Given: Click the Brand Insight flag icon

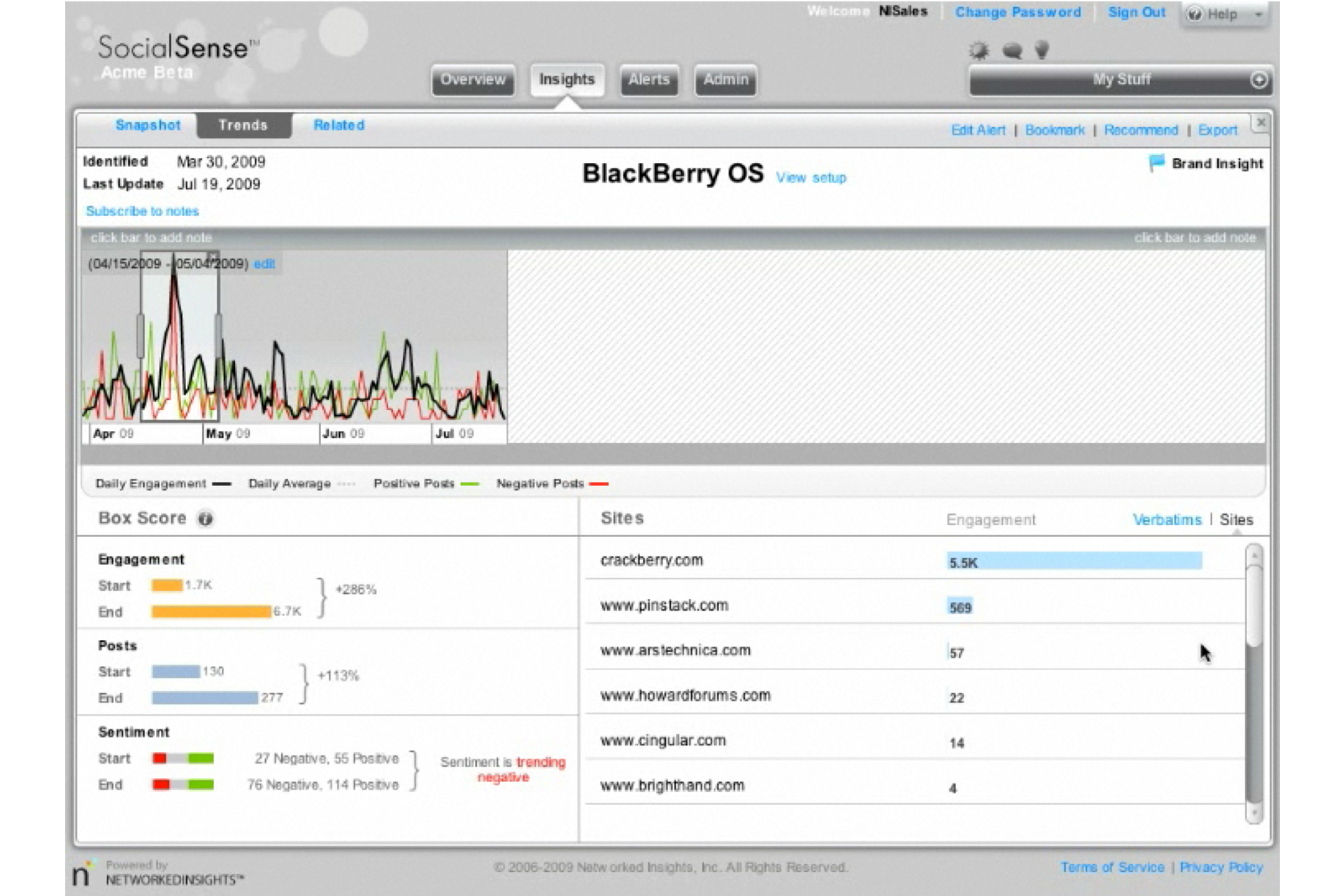Looking at the screenshot, I should tap(1156, 163).
